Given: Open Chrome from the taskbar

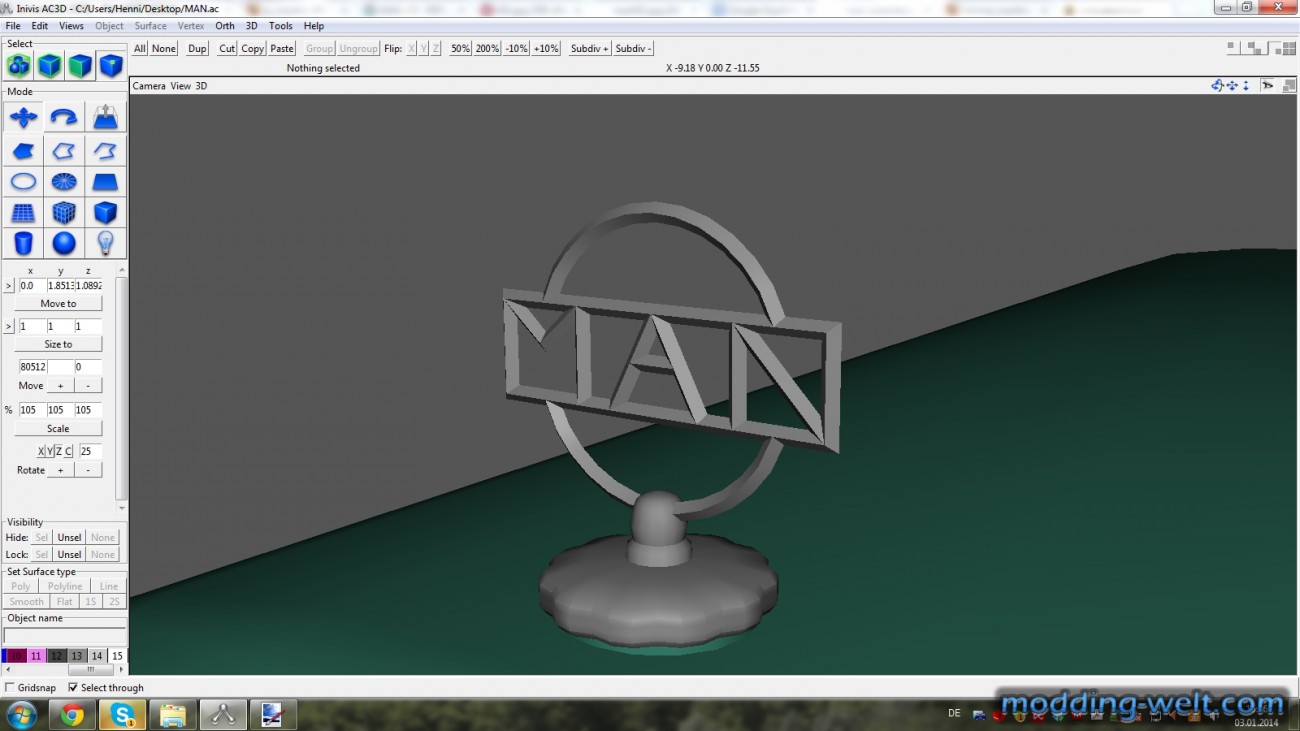Looking at the screenshot, I should point(72,715).
